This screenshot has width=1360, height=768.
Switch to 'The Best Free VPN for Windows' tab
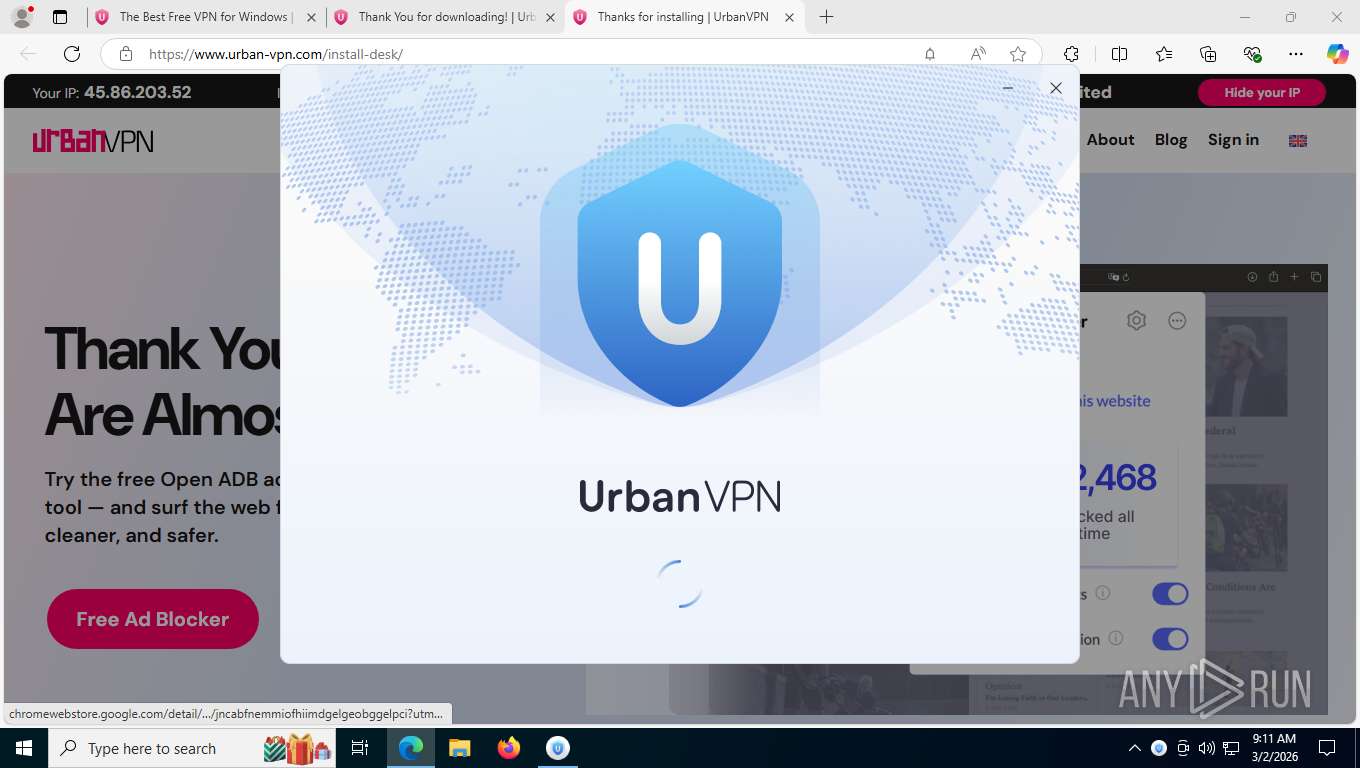point(204,17)
